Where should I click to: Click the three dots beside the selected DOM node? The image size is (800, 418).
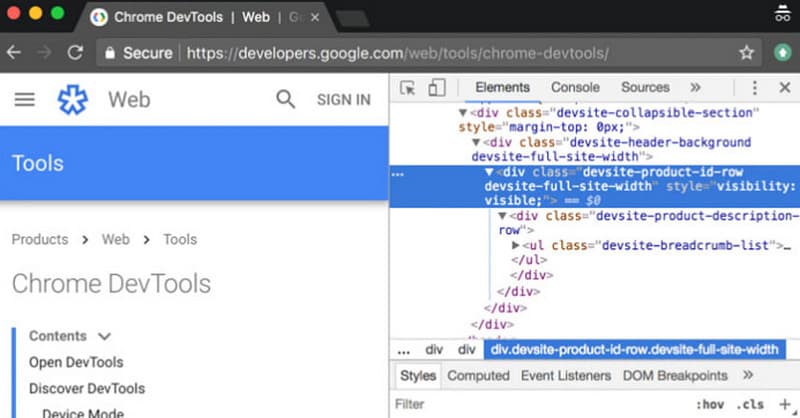(x=398, y=174)
